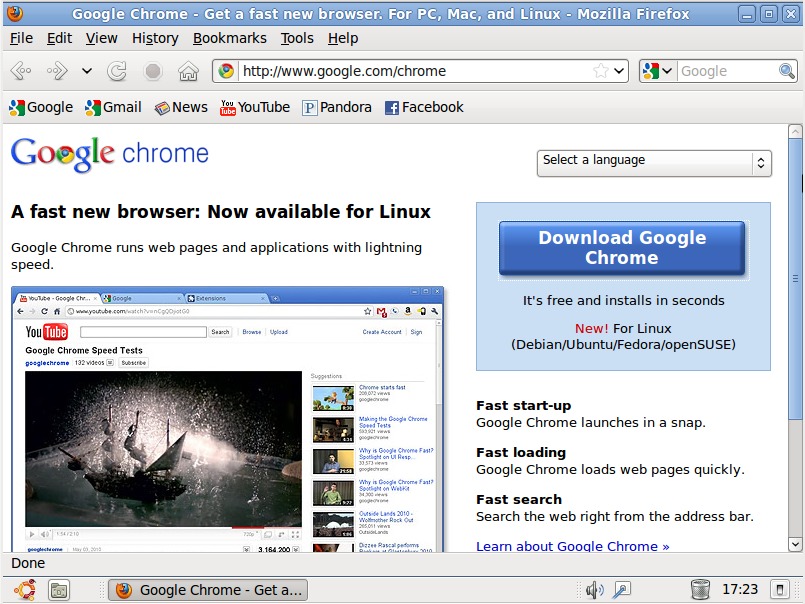Open the Edit menu

tap(60, 38)
